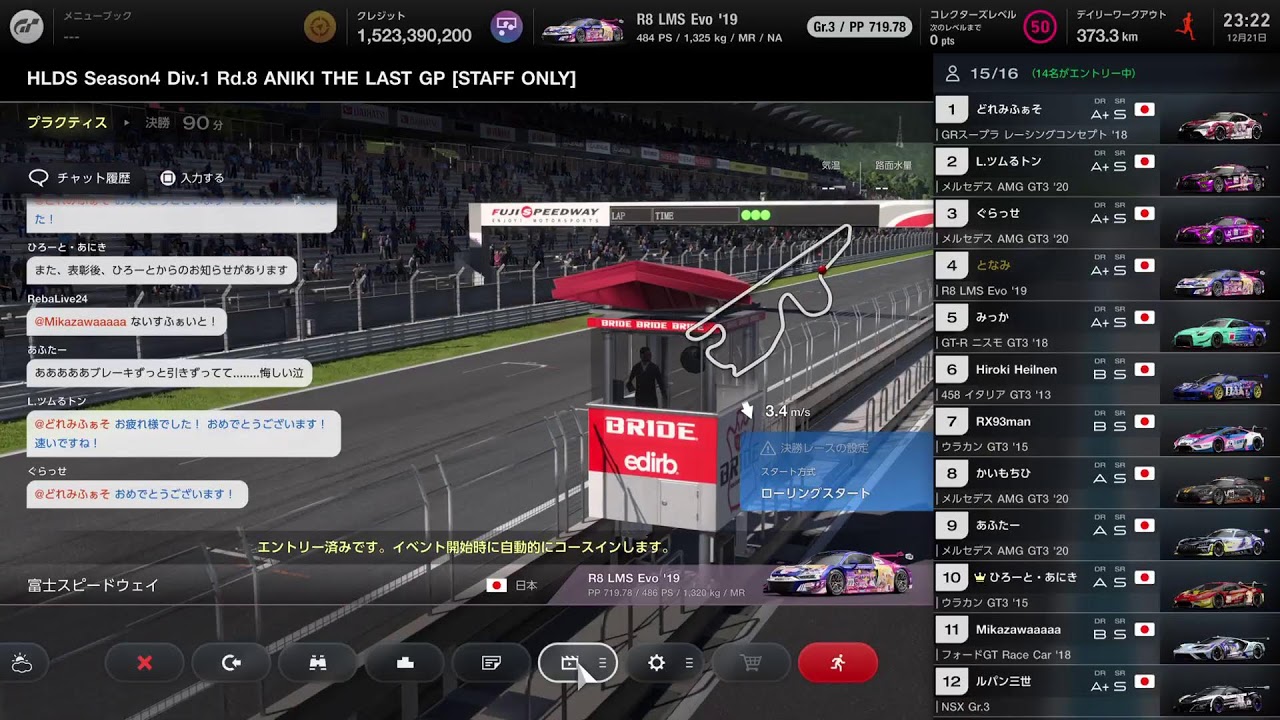The image size is (1280, 720).
Task: Click the gold credits coin icon
Action: pos(320,26)
